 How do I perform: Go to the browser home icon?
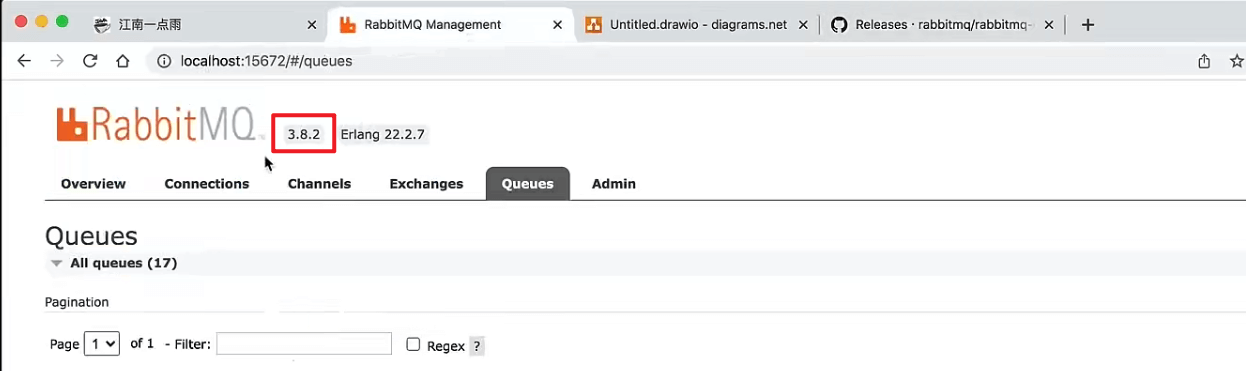pos(123,61)
